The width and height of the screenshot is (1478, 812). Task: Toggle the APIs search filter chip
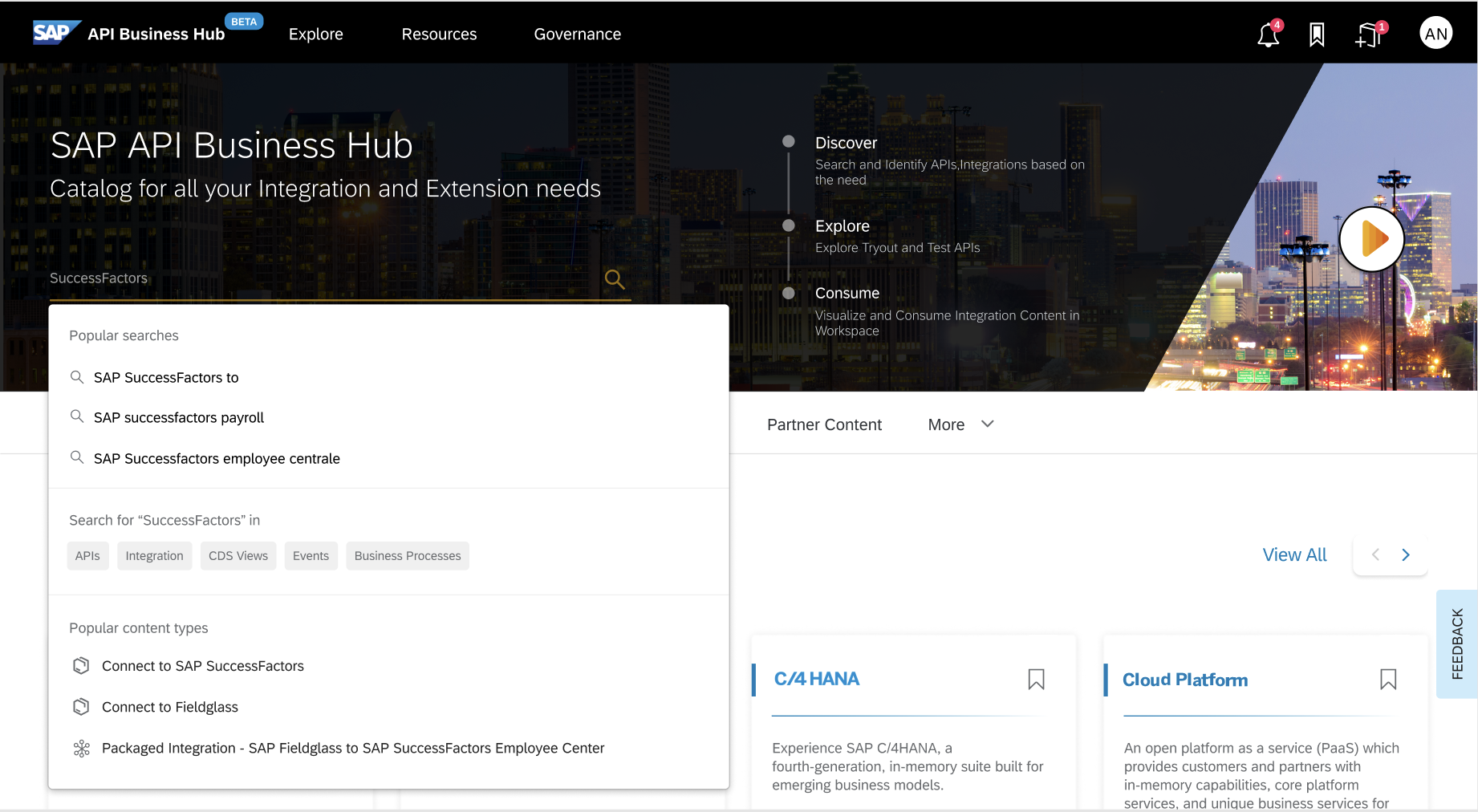(x=87, y=555)
